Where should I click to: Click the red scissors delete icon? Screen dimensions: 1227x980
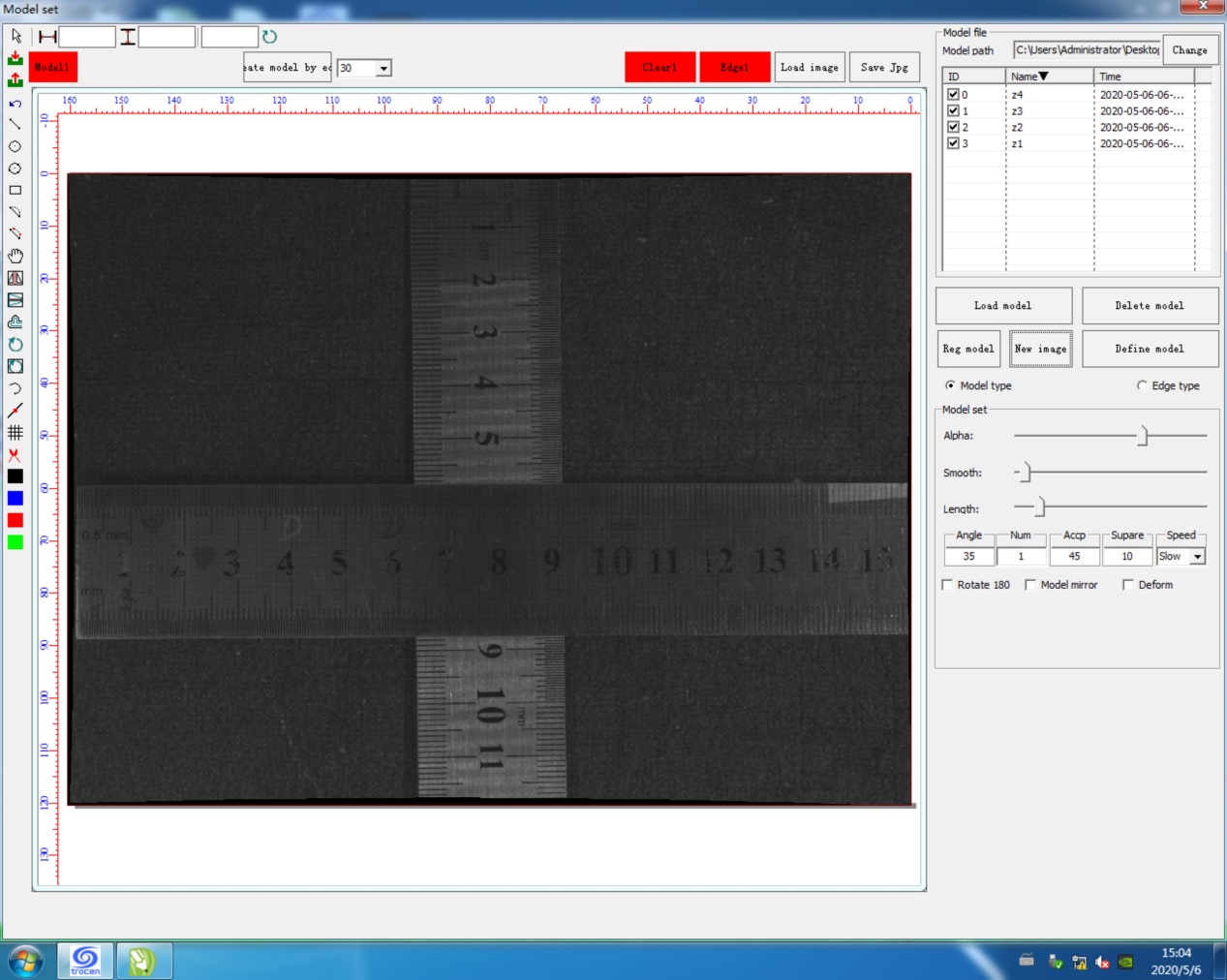coord(15,455)
